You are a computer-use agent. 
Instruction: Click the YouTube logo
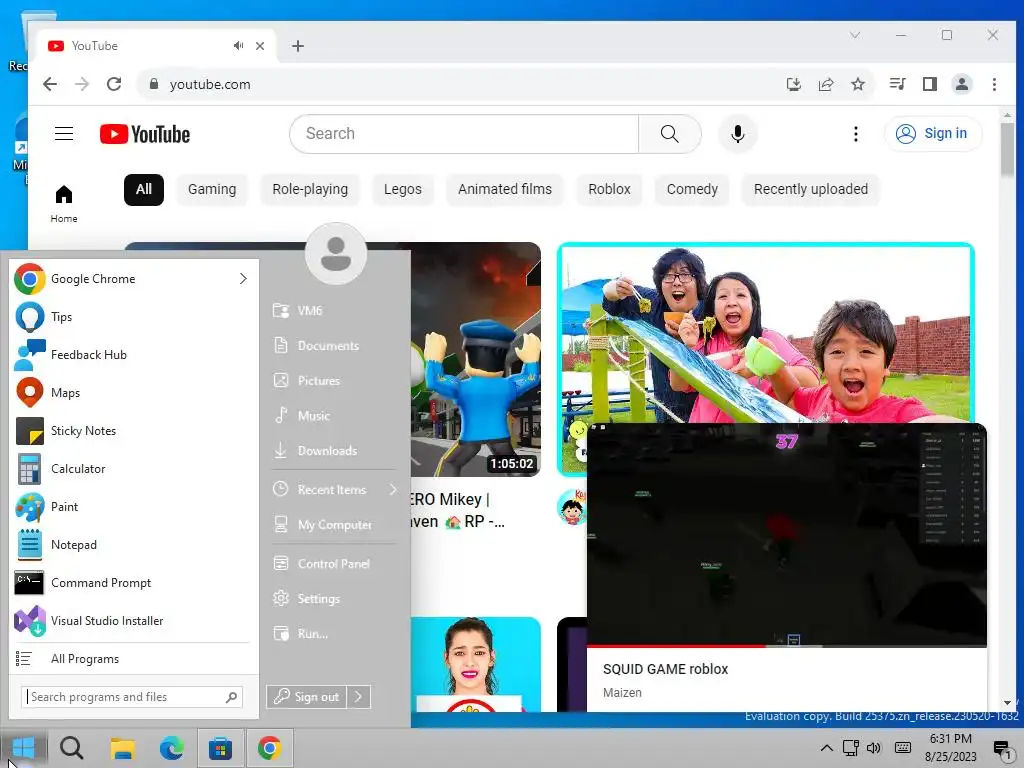point(145,134)
